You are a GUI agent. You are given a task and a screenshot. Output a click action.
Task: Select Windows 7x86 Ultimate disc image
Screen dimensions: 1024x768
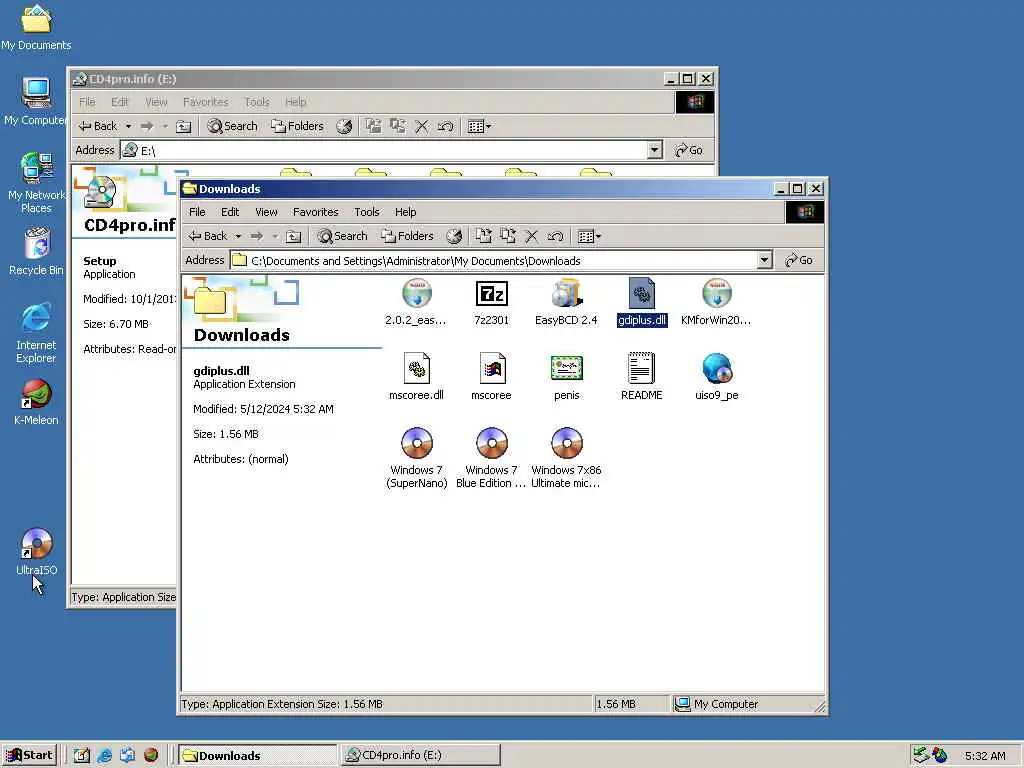566,458
